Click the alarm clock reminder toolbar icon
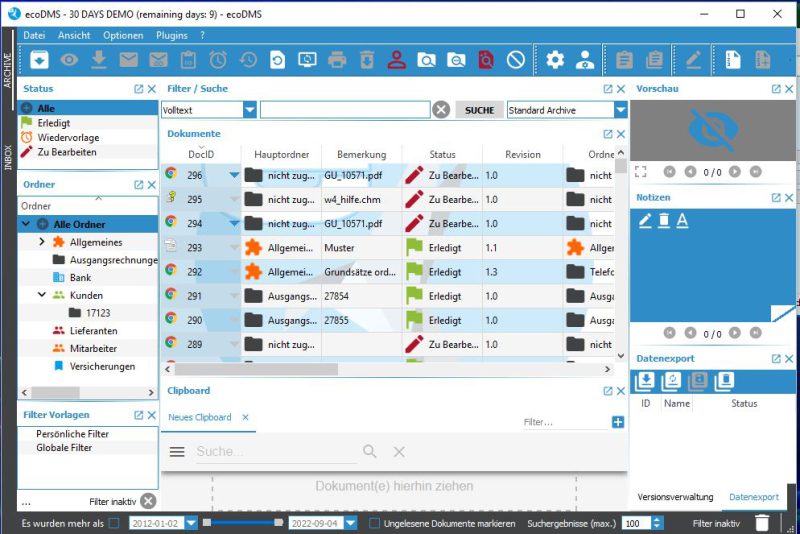800x534 pixels. [218, 60]
